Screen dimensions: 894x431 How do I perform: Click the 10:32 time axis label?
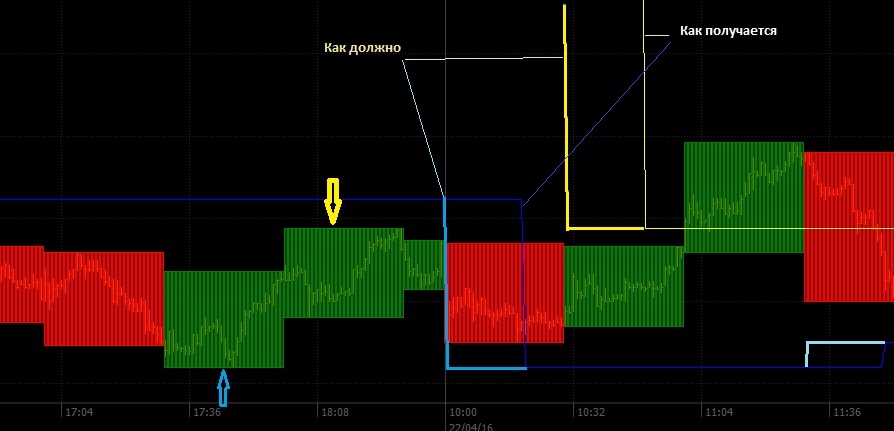pyautogui.click(x=591, y=411)
